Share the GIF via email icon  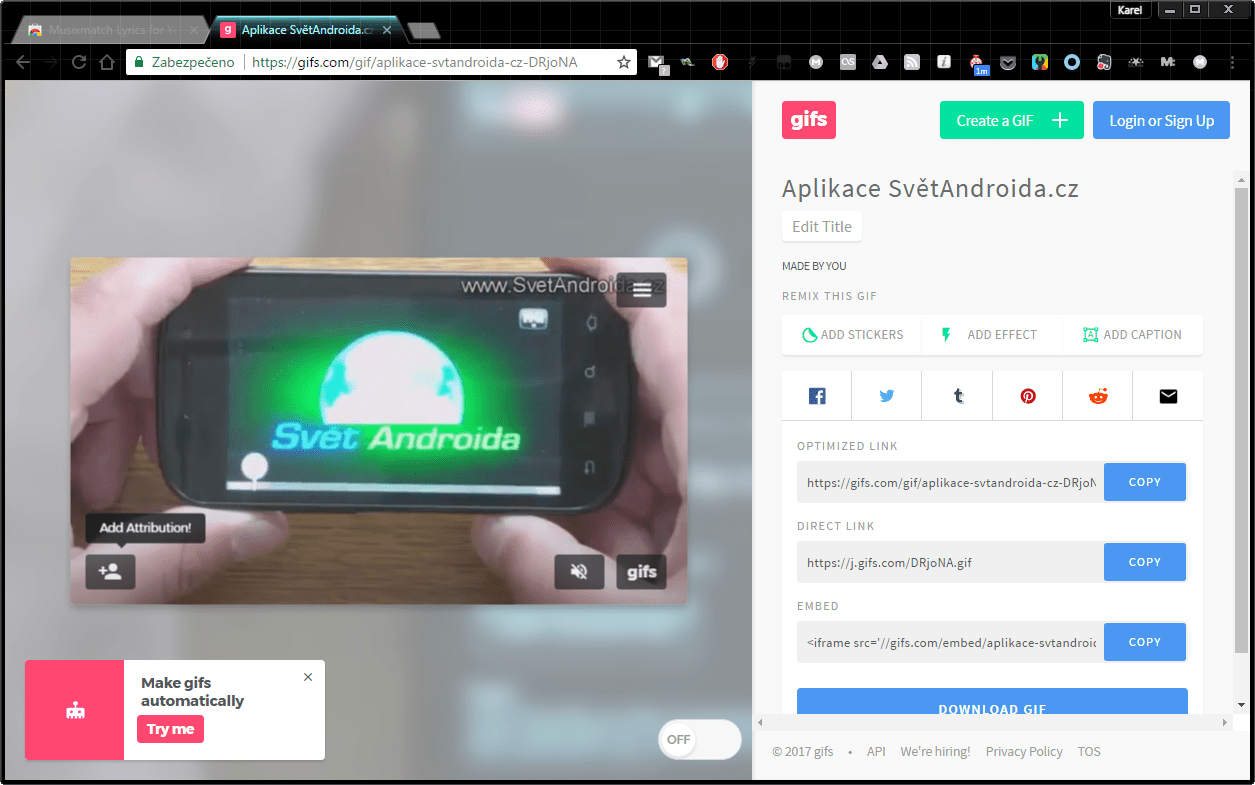[x=1168, y=396]
